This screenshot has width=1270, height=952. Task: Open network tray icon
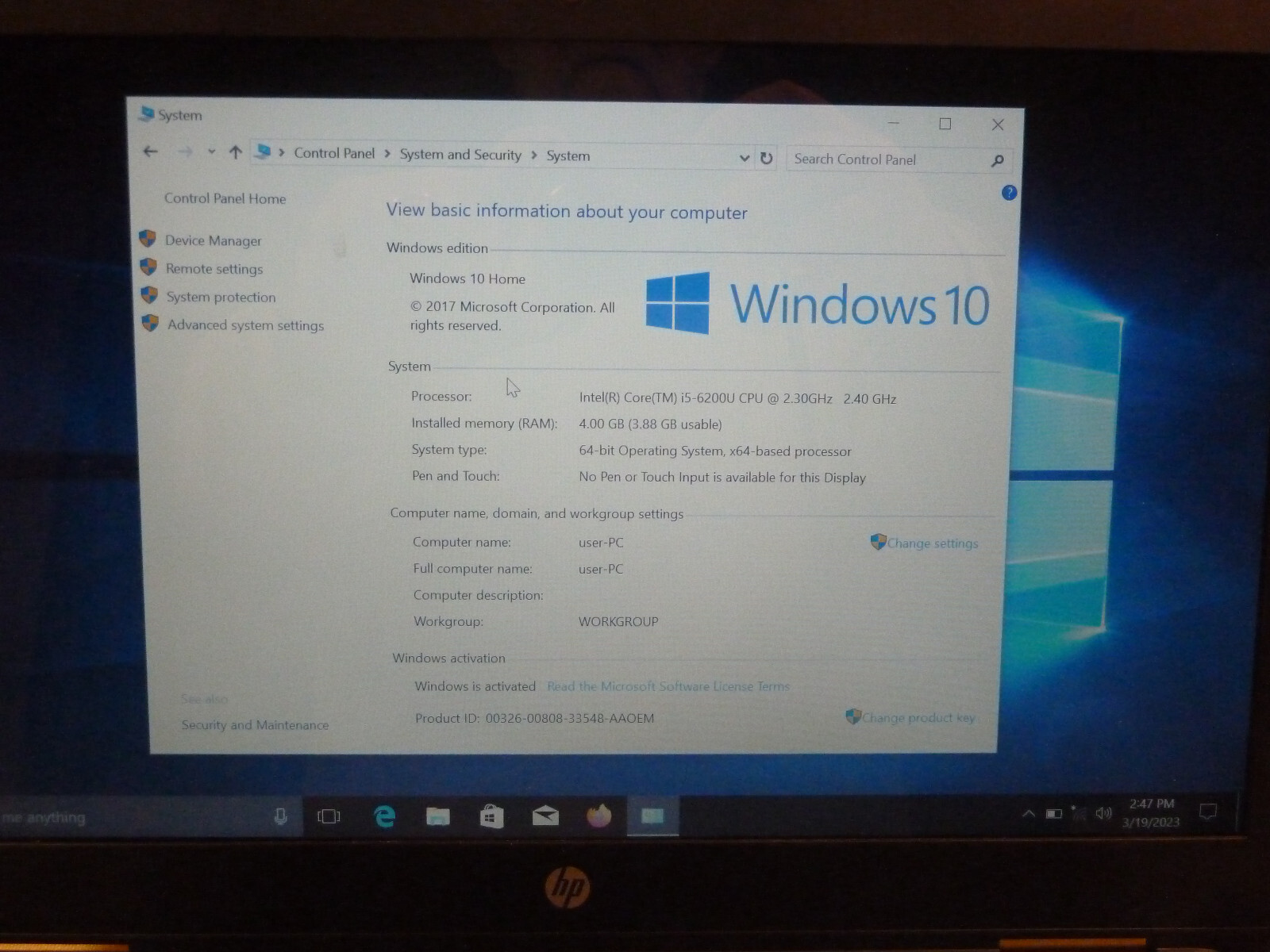coord(1078,812)
